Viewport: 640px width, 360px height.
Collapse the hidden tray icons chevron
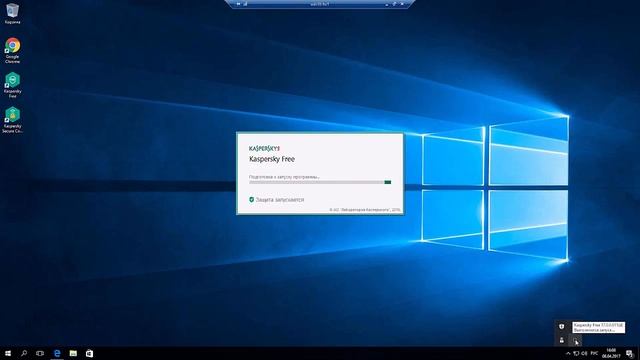[568, 353]
